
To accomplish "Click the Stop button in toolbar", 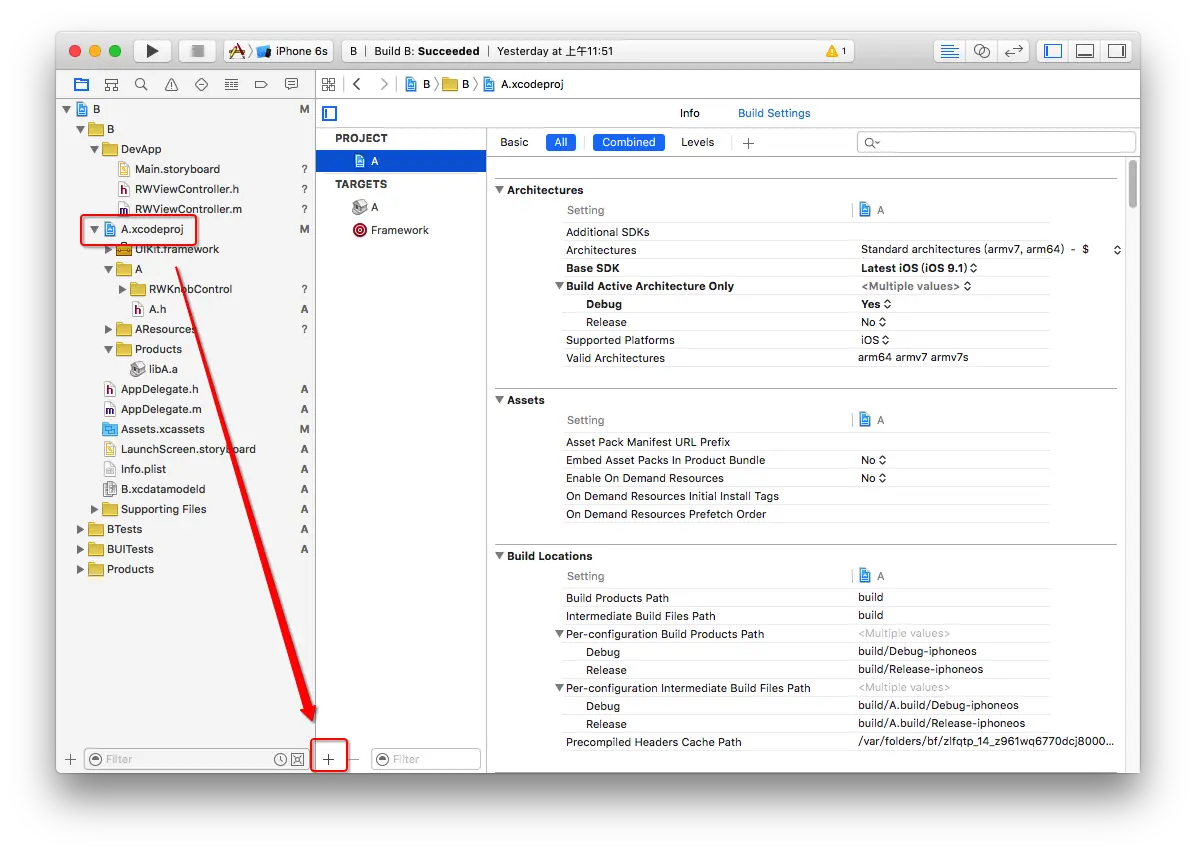I will pos(197,51).
